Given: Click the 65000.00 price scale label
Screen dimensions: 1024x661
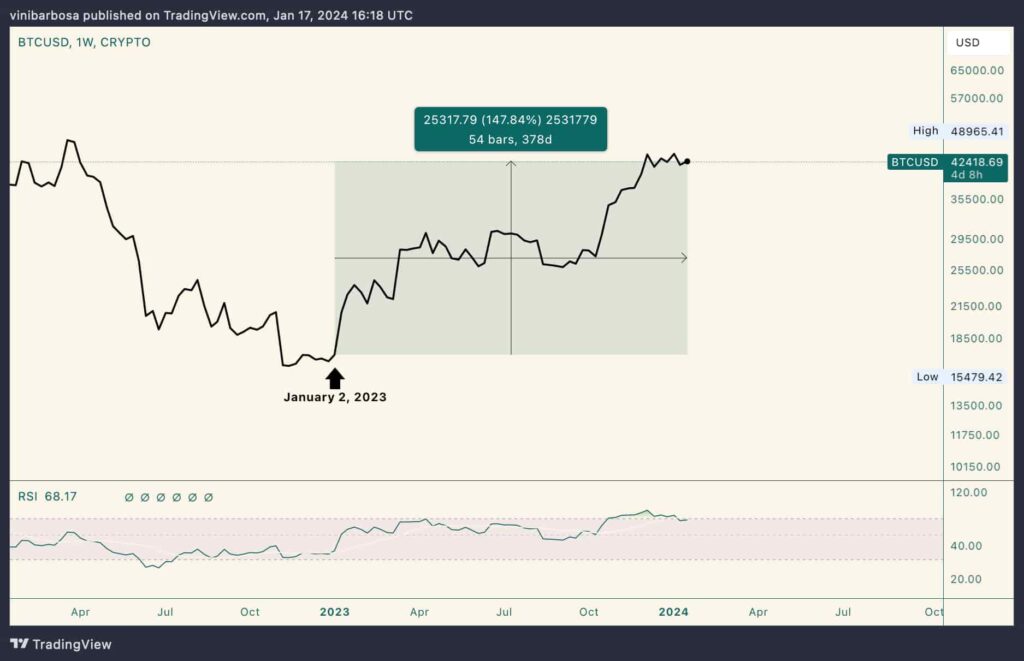Looking at the screenshot, I should click(x=977, y=71).
